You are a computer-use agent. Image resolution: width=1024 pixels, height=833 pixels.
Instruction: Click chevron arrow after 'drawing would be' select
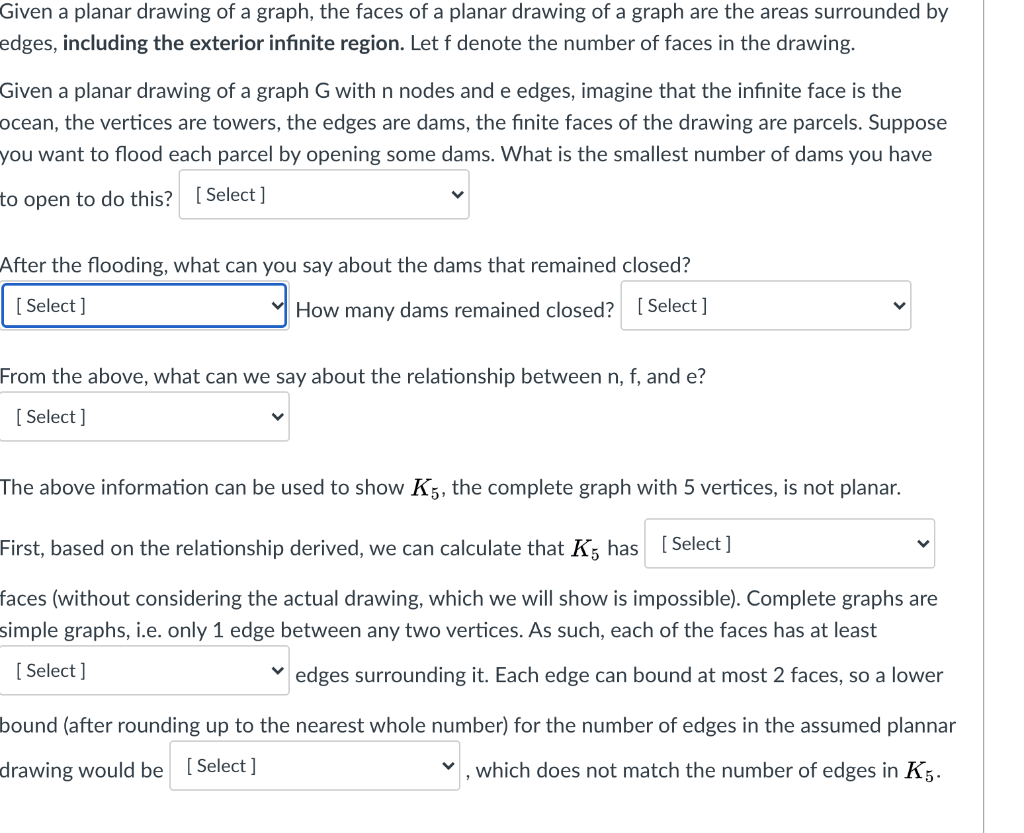pyautogui.click(x=448, y=766)
